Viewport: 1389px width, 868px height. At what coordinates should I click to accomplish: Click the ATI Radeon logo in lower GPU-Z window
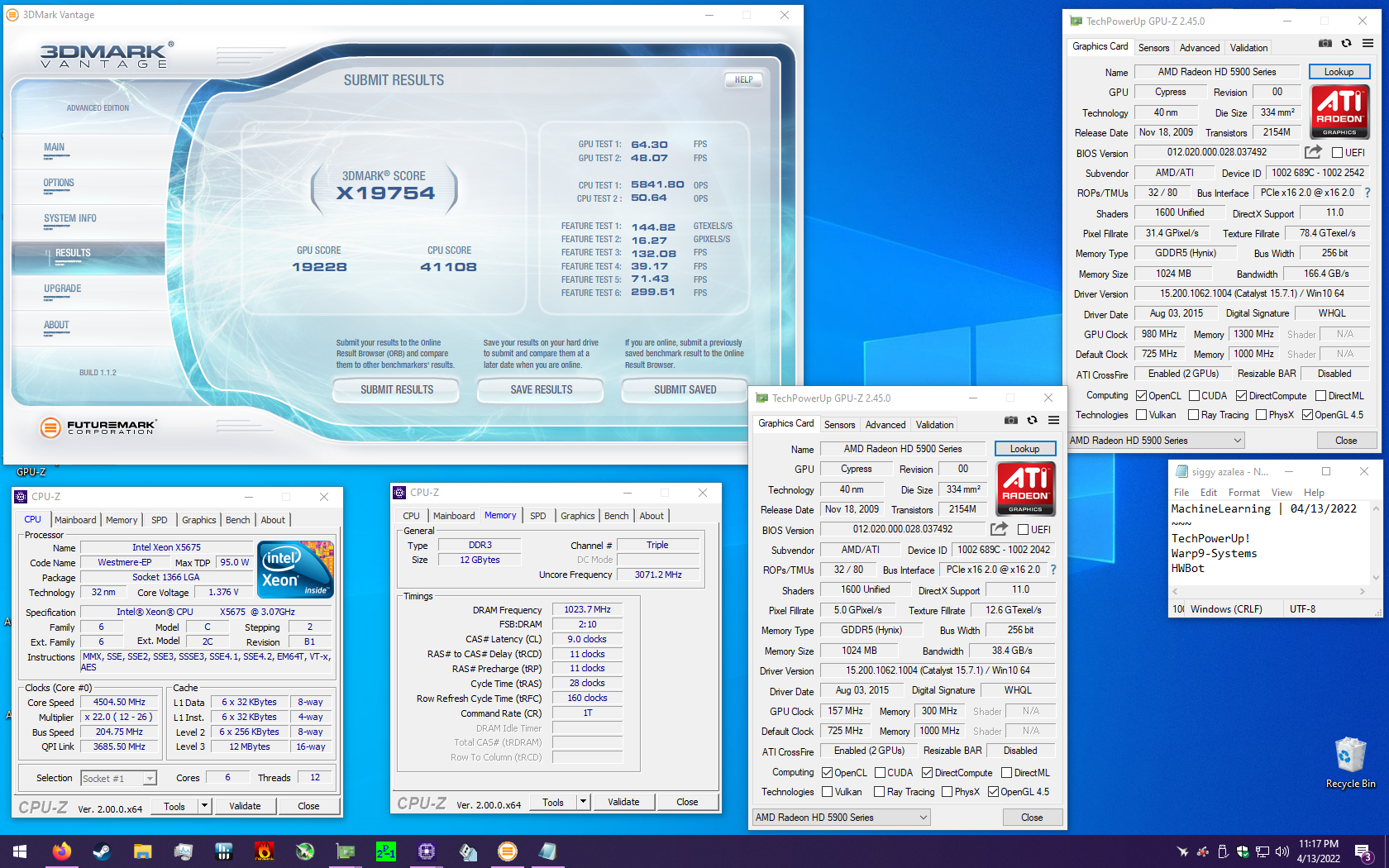tap(1025, 489)
